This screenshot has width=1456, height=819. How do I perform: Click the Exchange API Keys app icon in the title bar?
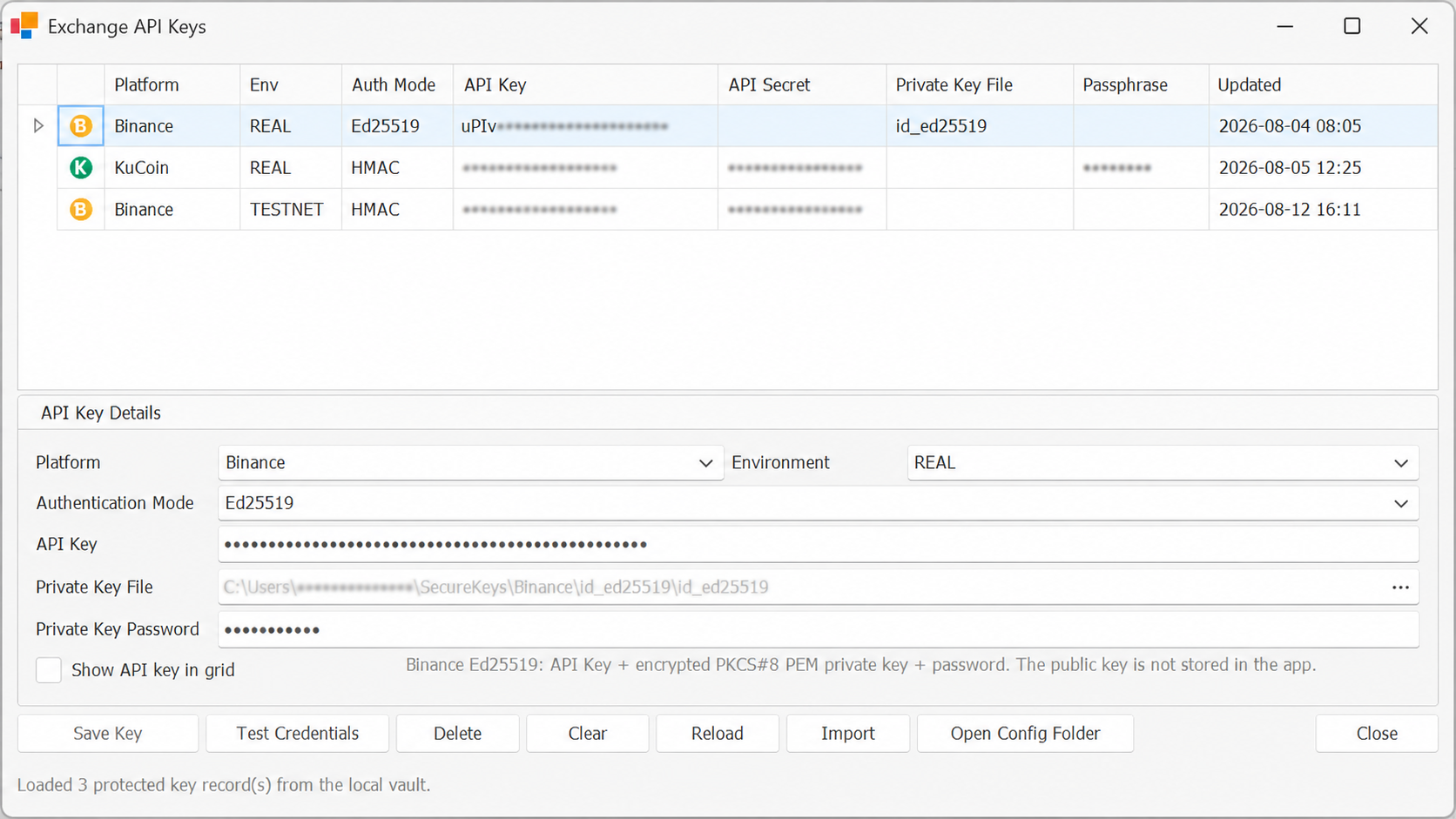24,26
